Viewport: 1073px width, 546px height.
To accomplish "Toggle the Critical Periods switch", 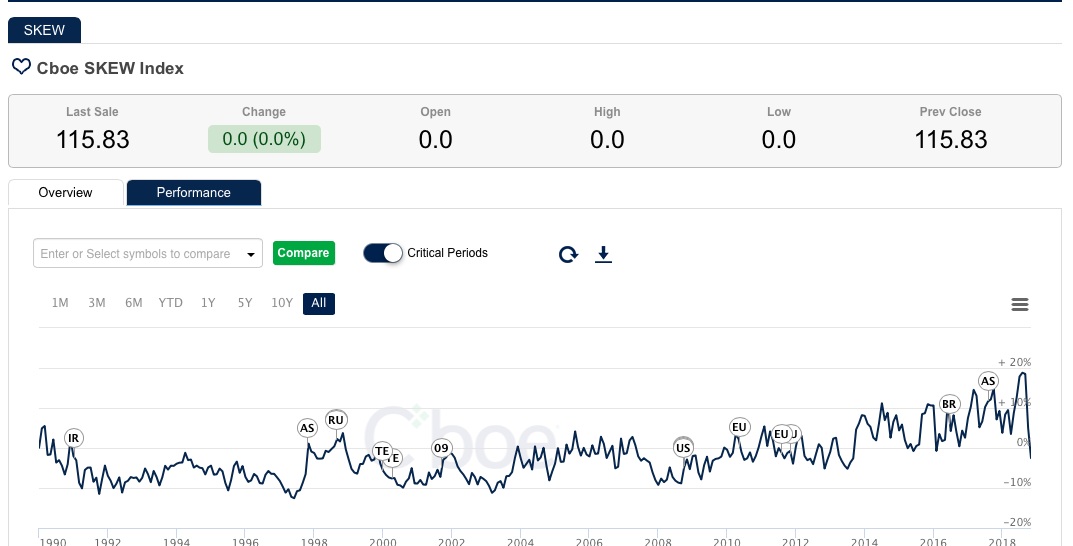I will pos(382,253).
